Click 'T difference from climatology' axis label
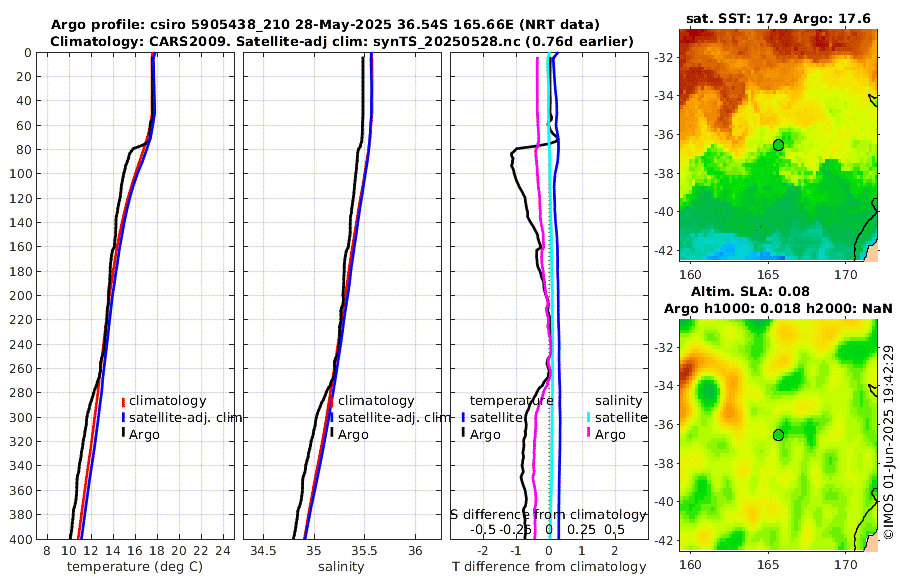Viewport: 900px width, 580px height. [549, 567]
